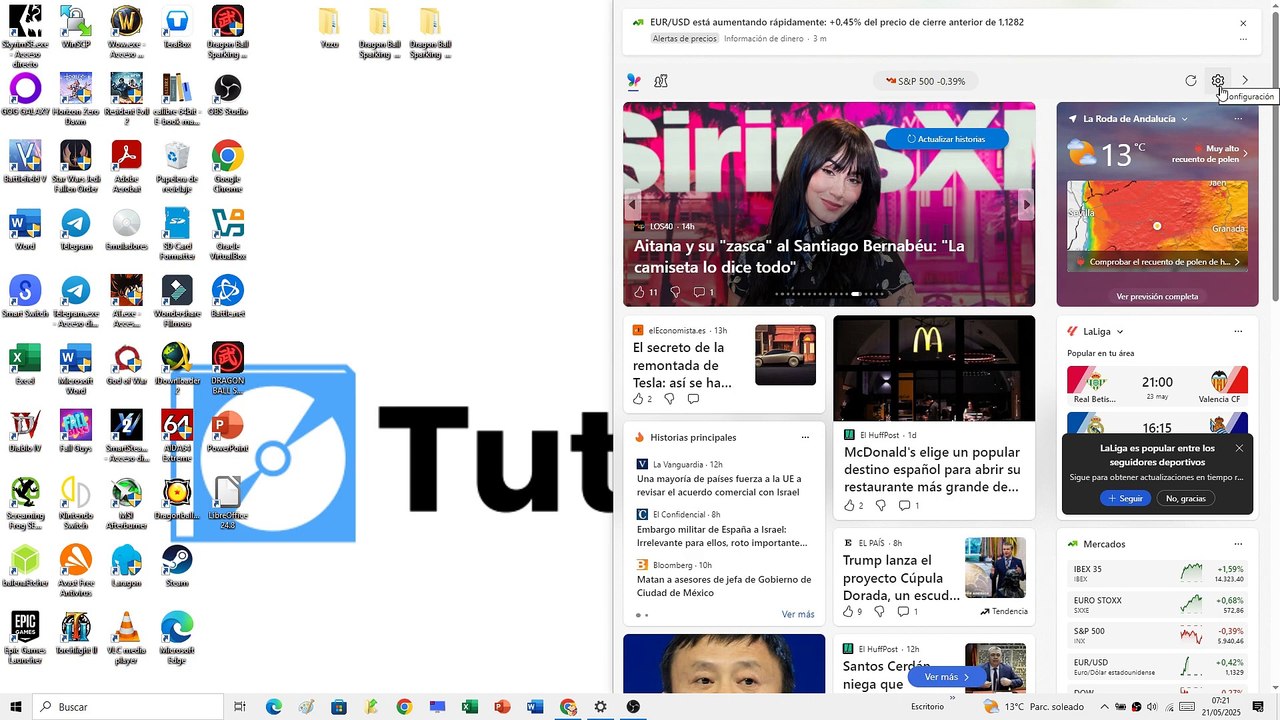Open the taskbar weather widget showing 13°C

pos(1034,707)
